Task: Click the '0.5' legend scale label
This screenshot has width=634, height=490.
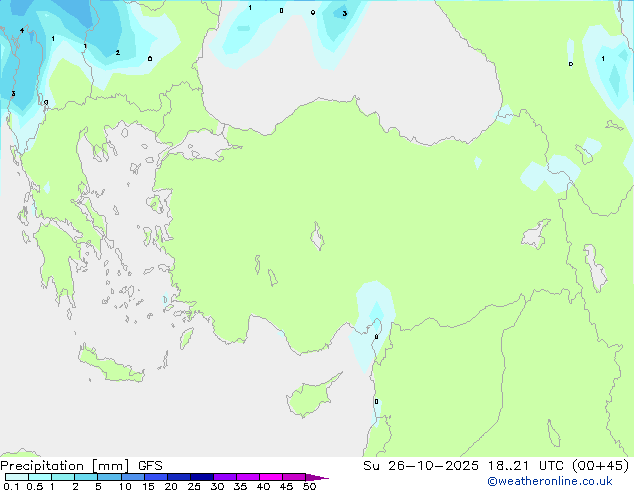Action: pos(34,486)
